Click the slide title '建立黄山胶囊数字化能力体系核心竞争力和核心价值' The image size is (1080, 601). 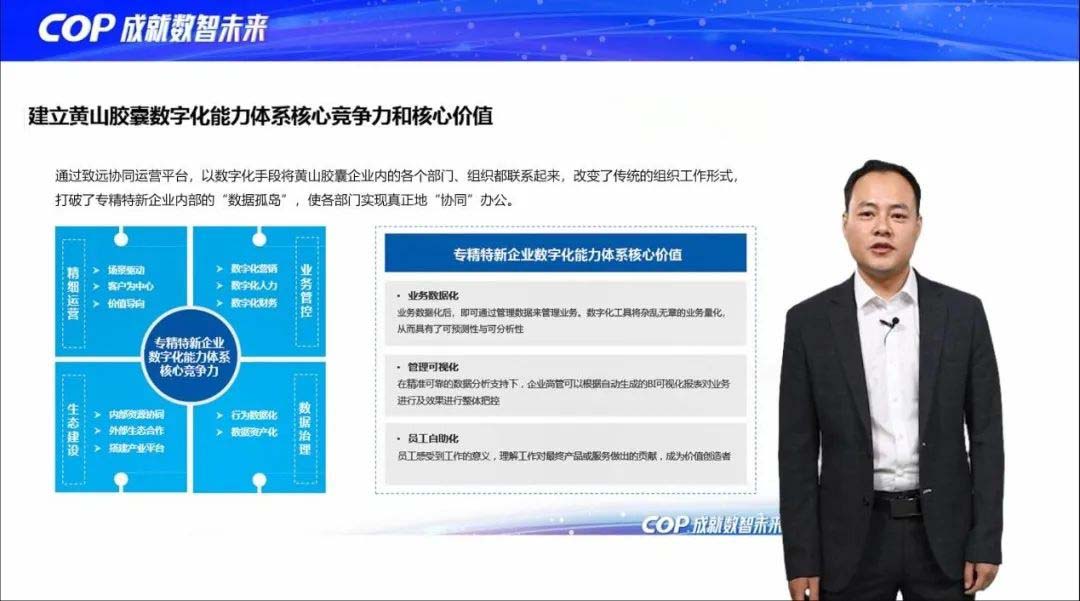pos(260,116)
